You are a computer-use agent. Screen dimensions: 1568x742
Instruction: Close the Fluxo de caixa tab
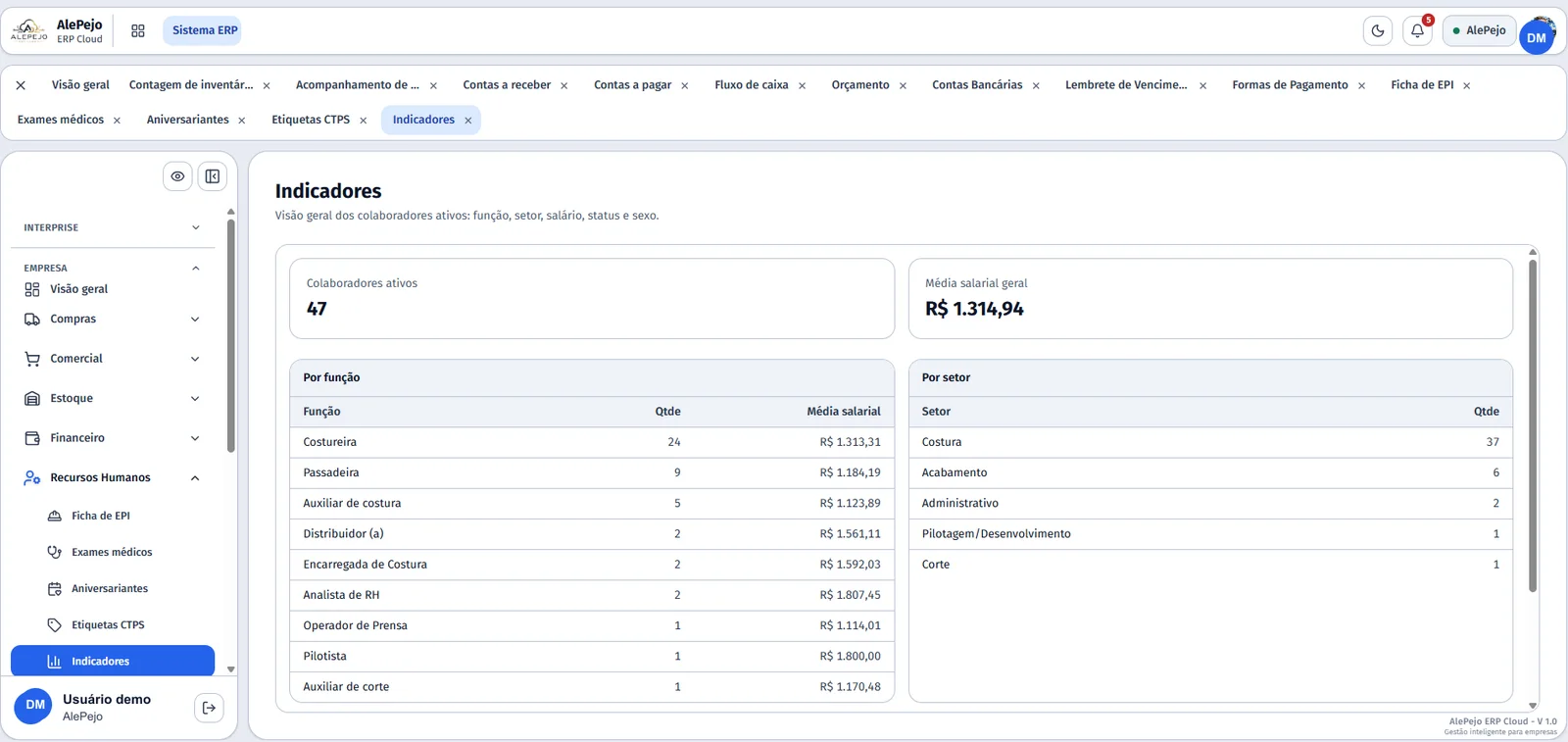click(802, 86)
